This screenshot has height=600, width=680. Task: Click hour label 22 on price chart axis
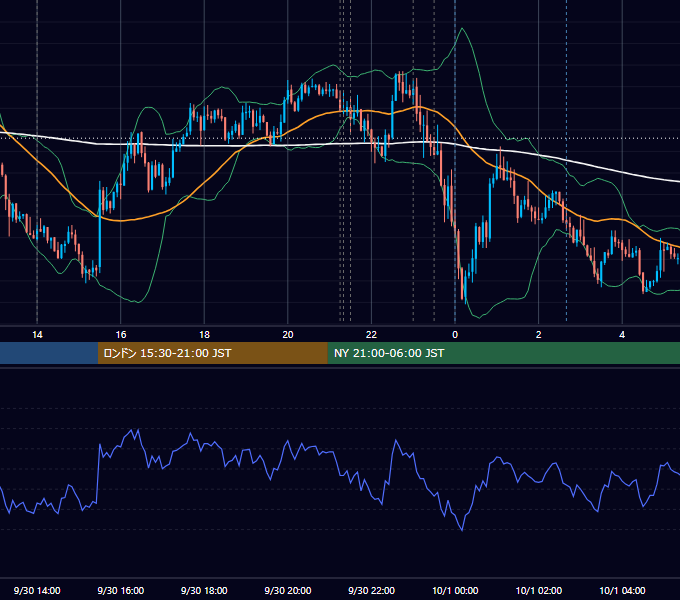(371, 335)
